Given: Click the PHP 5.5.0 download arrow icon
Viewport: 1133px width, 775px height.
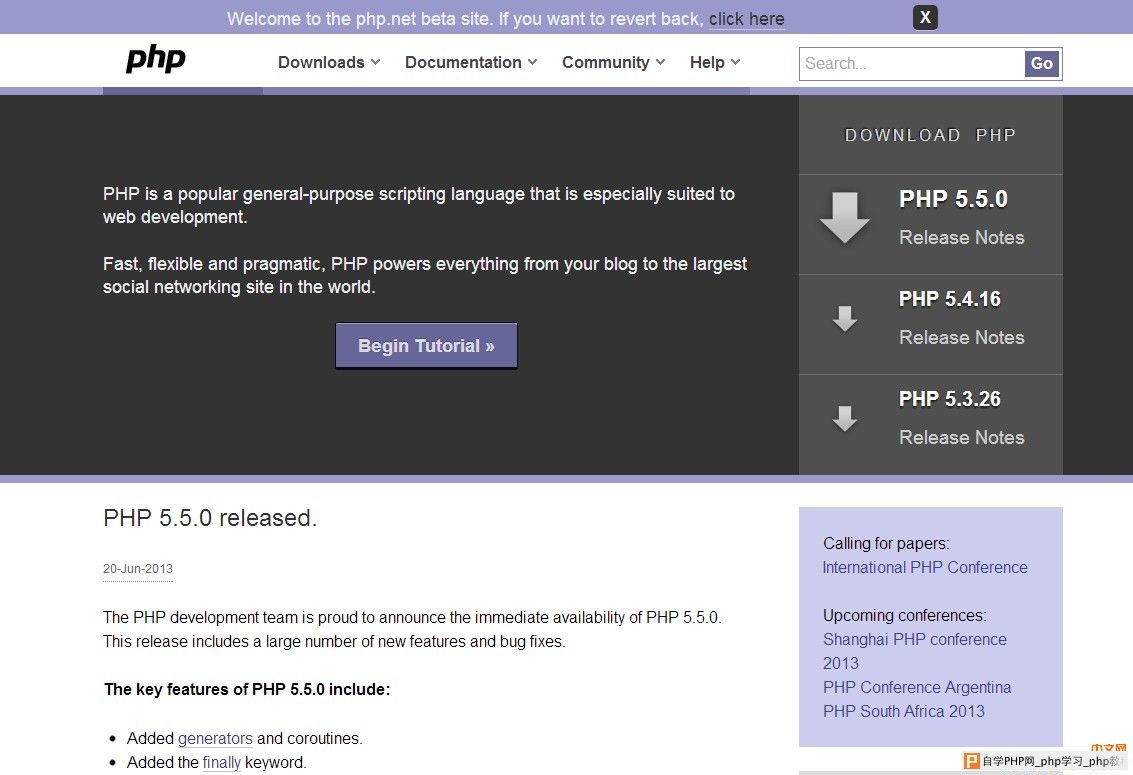Looking at the screenshot, I should [845, 217].
